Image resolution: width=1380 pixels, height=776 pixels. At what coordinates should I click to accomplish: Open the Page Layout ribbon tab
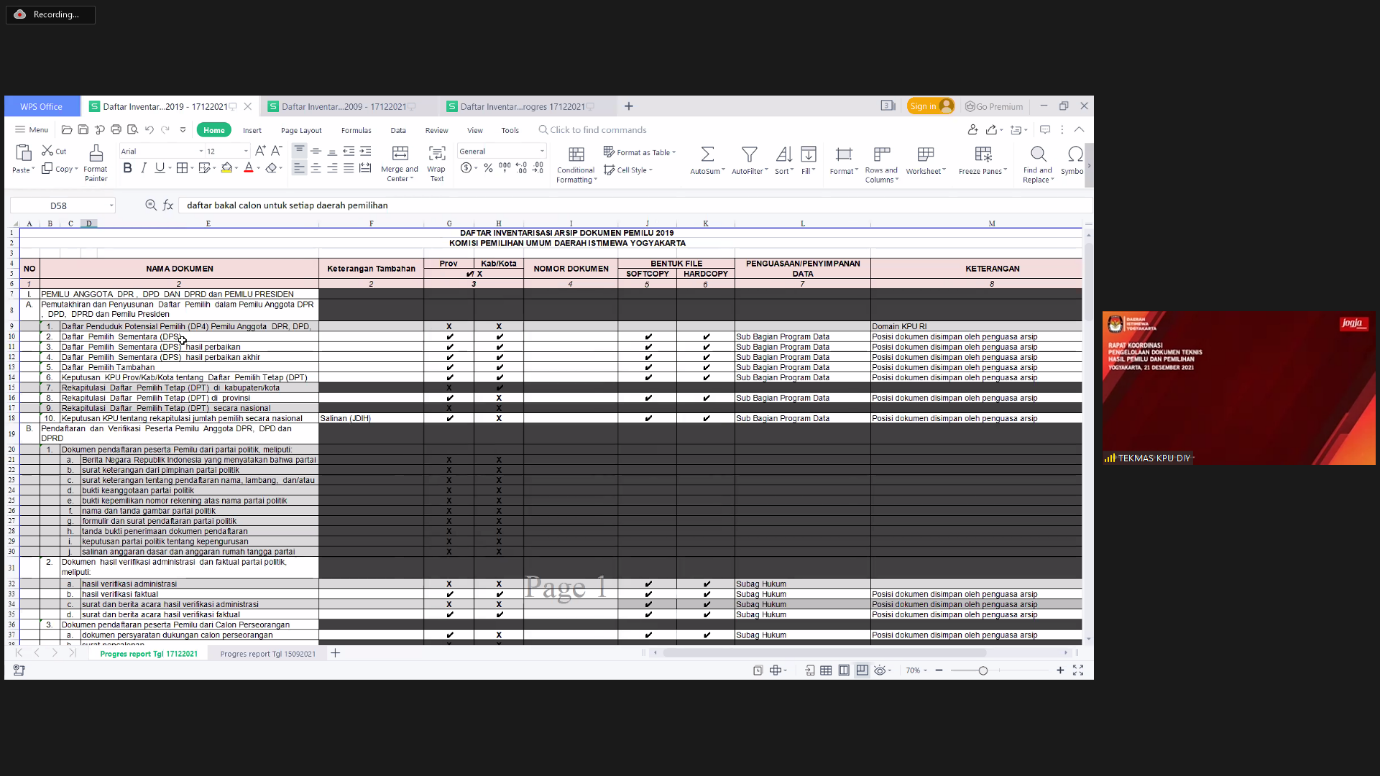(x=301, y=130)
